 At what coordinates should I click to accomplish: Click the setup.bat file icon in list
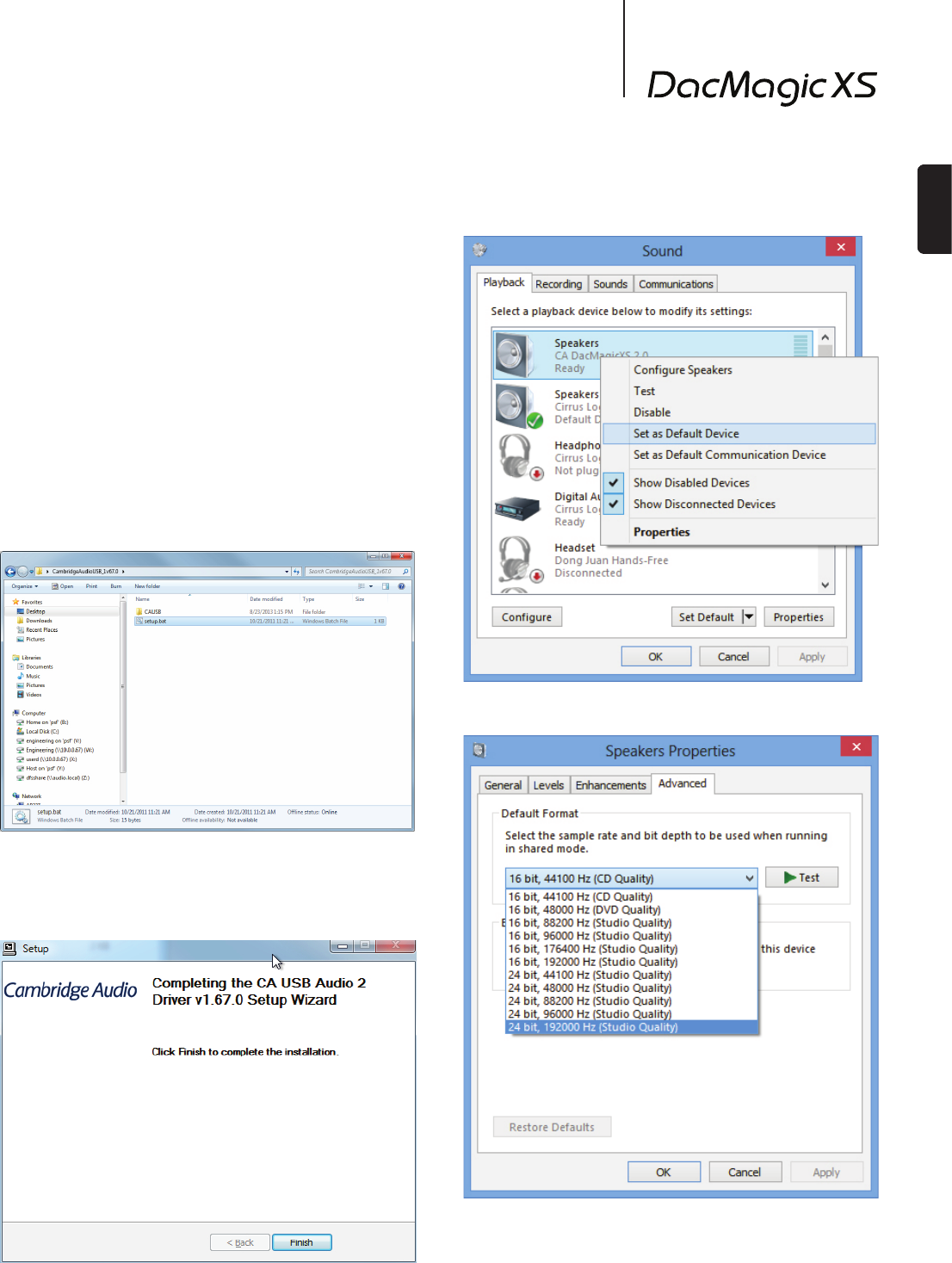(139, 621)
